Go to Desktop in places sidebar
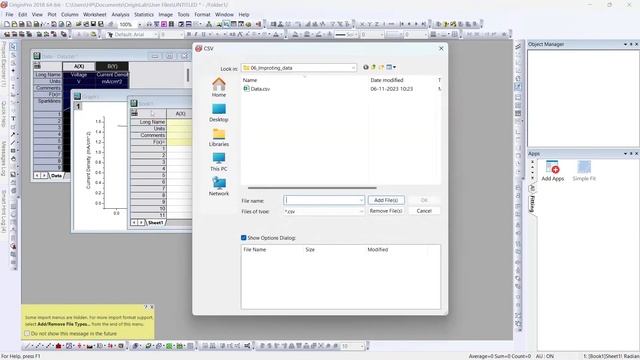640x360 pixels. pyautogui.click(x=219, y=112)
